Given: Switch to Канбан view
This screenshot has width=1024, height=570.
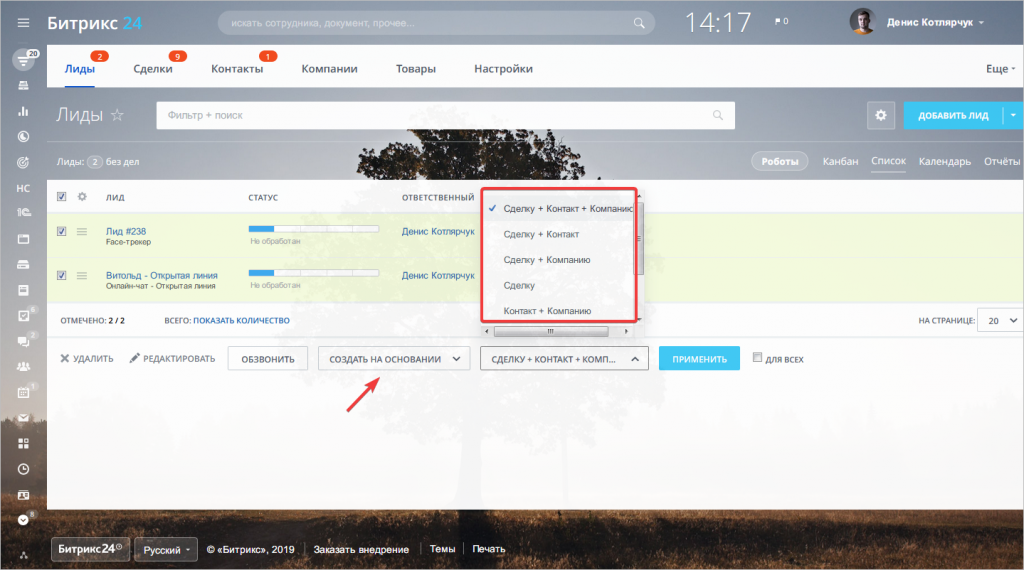Looking at the screenshot, I should coord(840,161).
